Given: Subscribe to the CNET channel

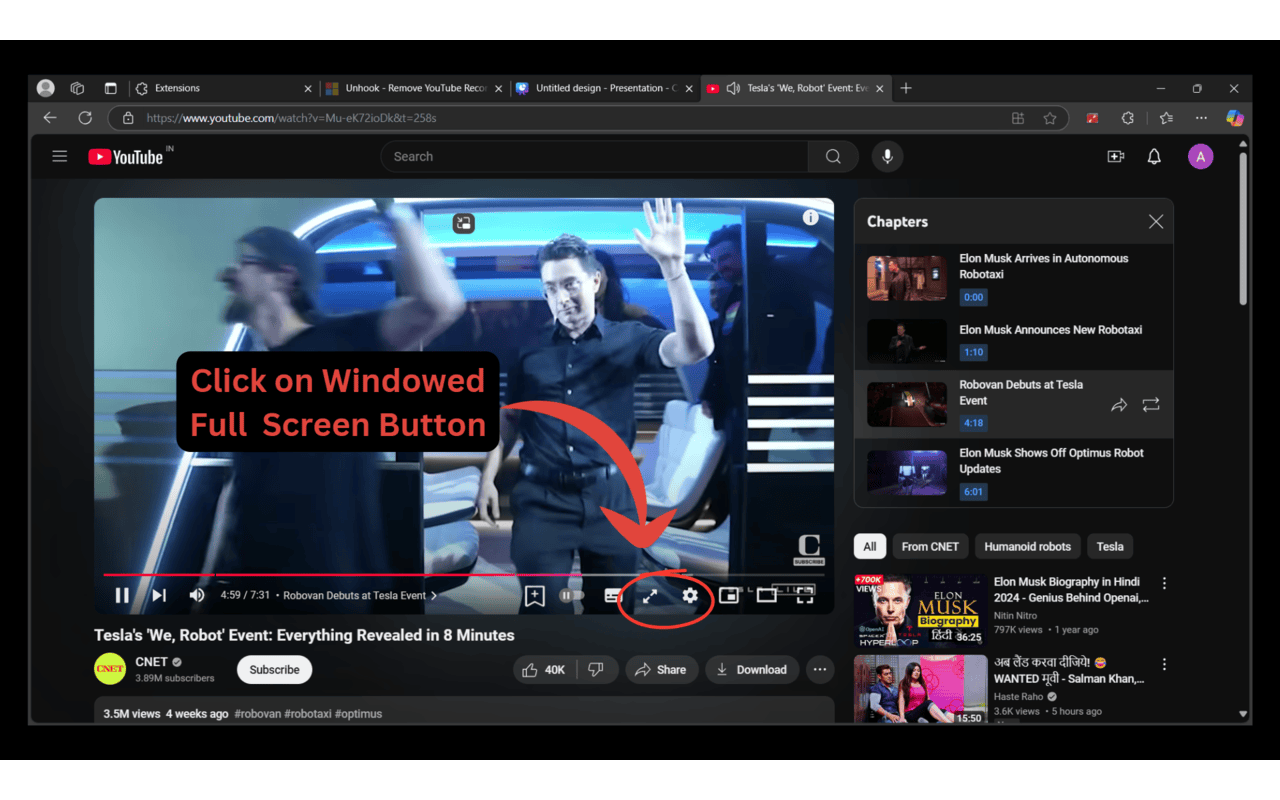Looking at the screenshot, I should click(275, 670).
